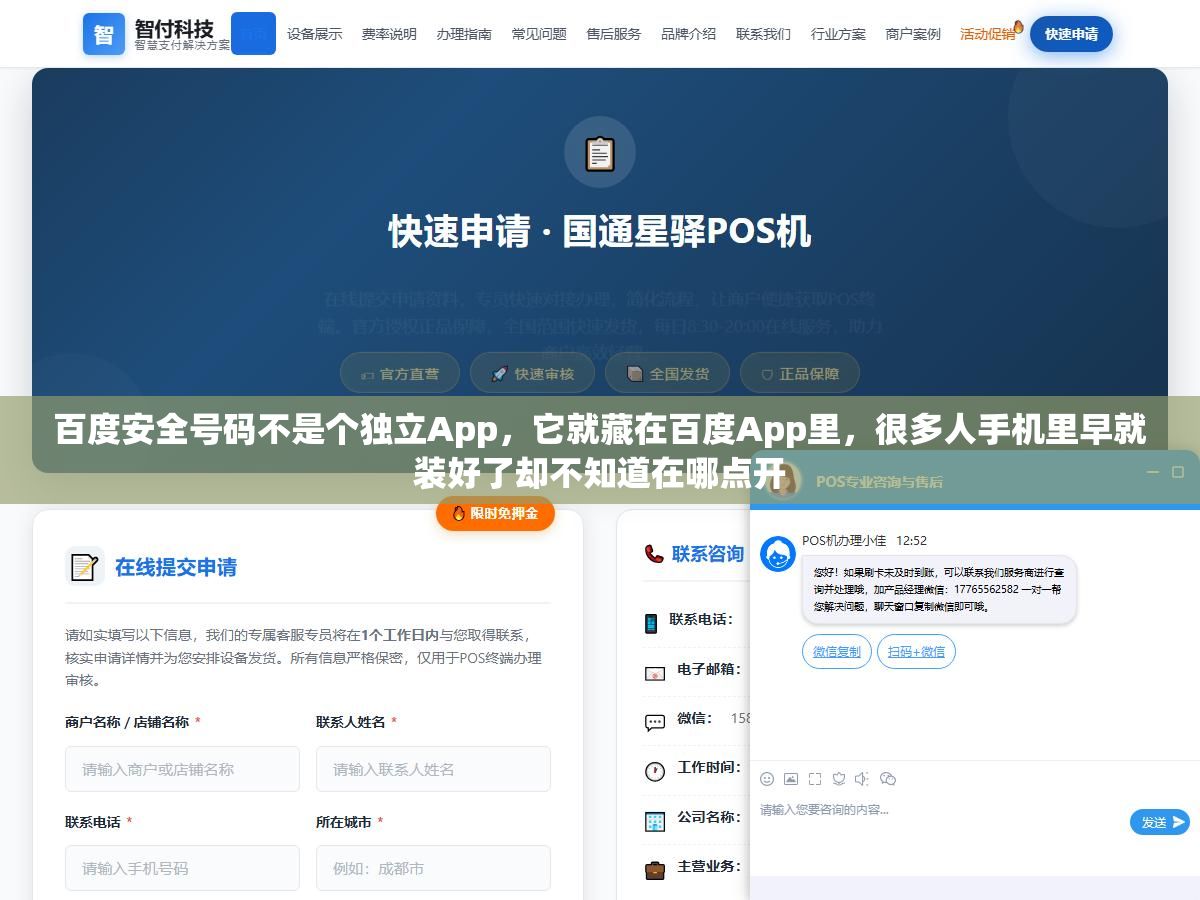1200x900 pixels.
Task: Open the 费率说明 nav item
Action: click(x=389, y=34)
